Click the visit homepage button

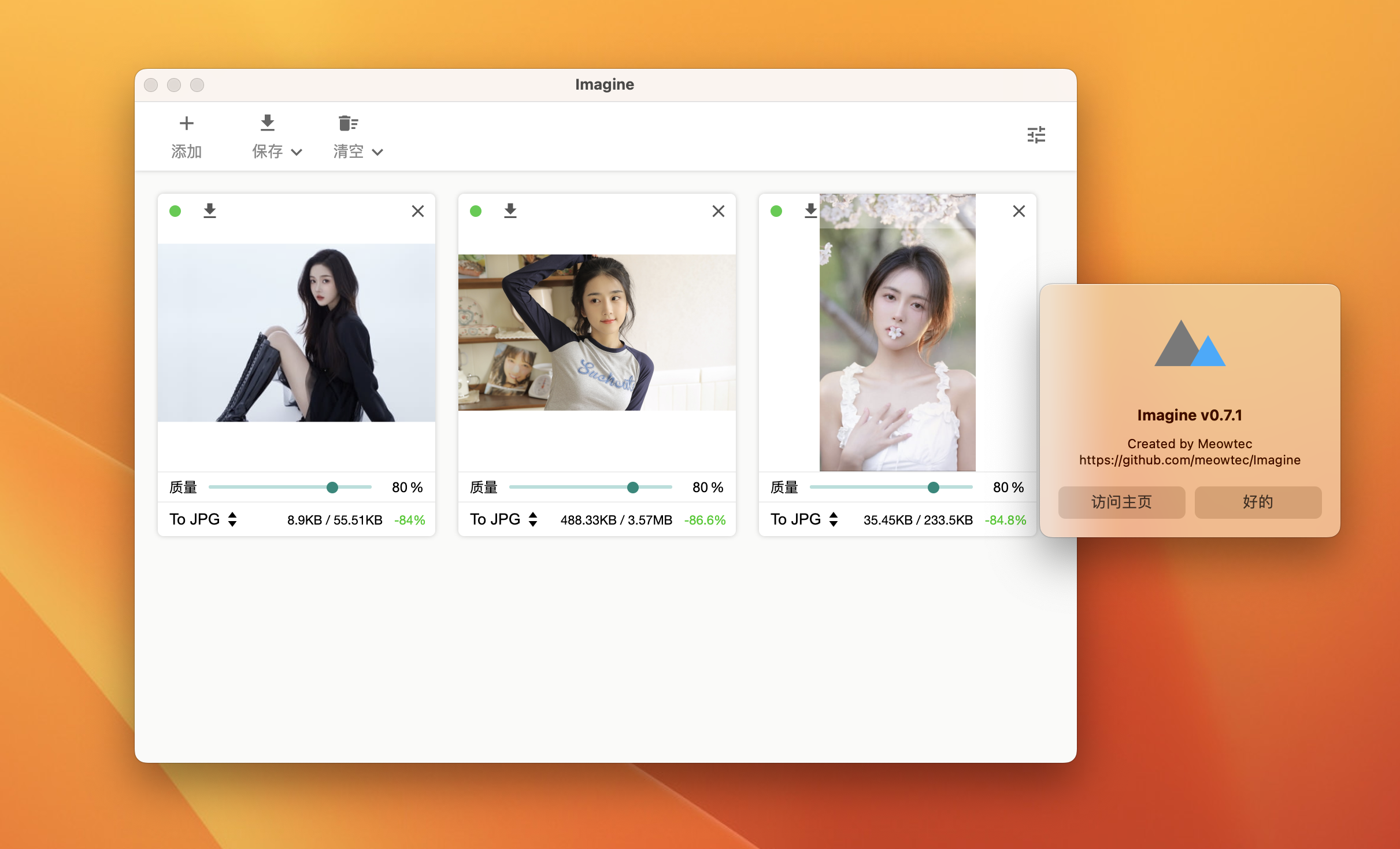1121,502
